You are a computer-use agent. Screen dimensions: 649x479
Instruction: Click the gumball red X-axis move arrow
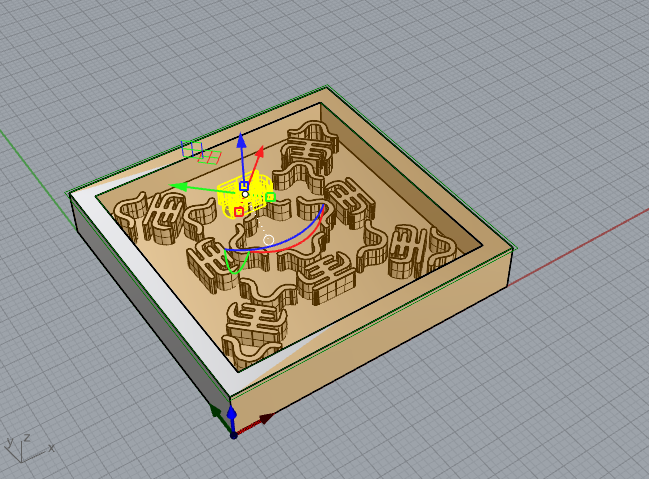pyautogui.click(x=260, y=151)
